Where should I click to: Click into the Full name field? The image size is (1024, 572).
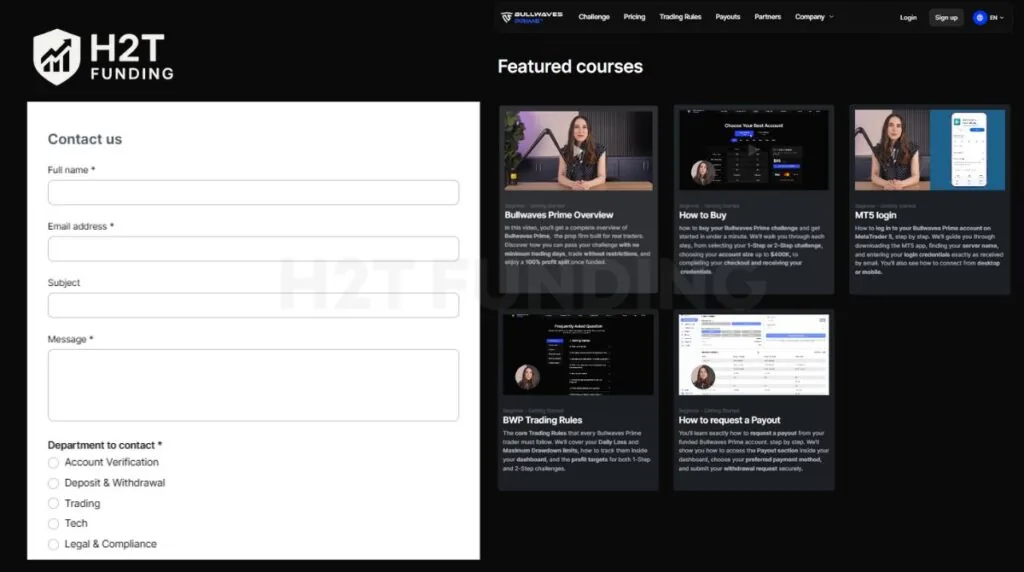click(x=253, y=193)
